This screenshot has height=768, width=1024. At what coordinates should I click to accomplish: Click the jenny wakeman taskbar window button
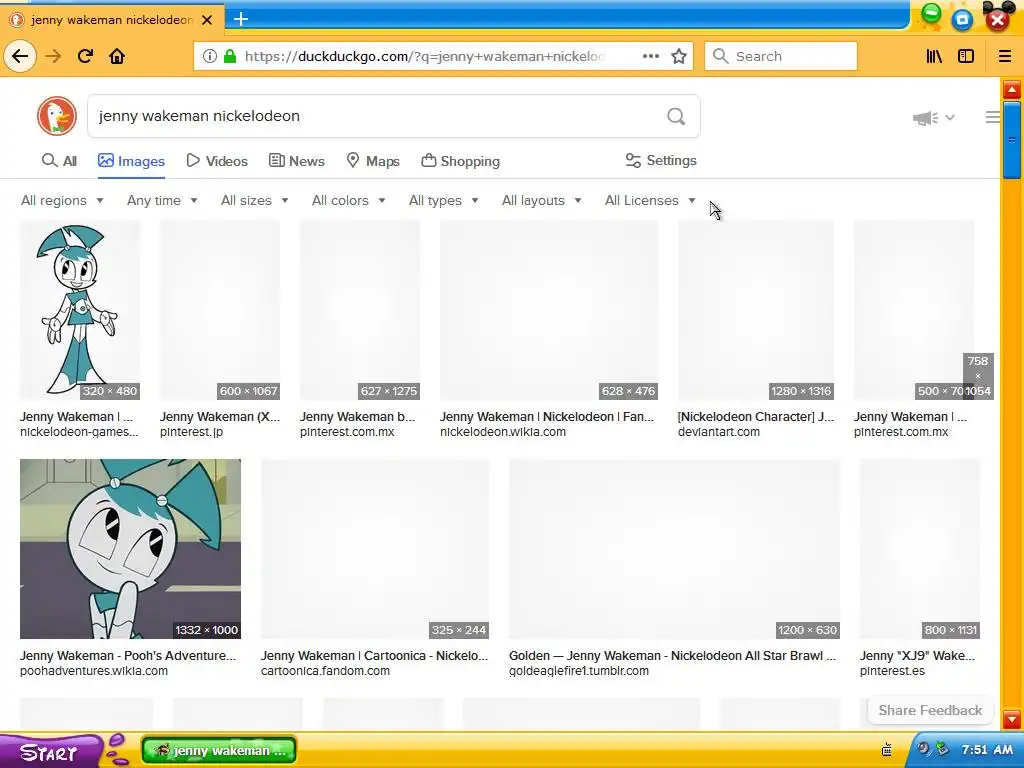(x=218, y=750)
